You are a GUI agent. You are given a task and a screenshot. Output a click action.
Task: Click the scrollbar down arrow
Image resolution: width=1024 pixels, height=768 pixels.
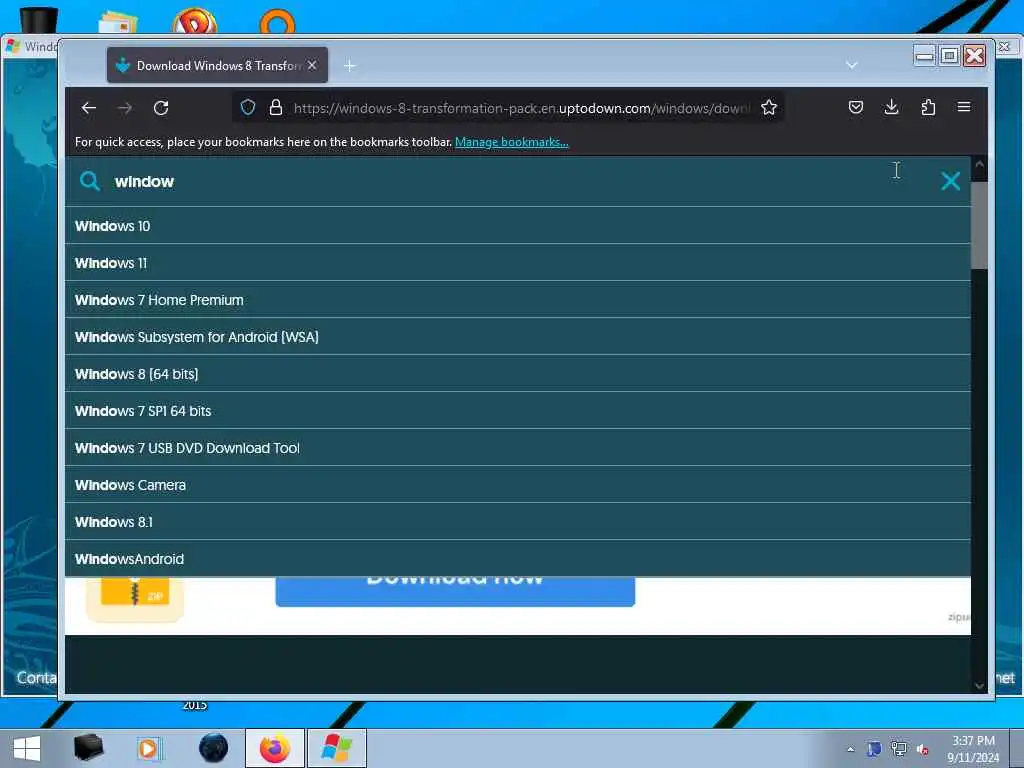[x=979, y=686]
